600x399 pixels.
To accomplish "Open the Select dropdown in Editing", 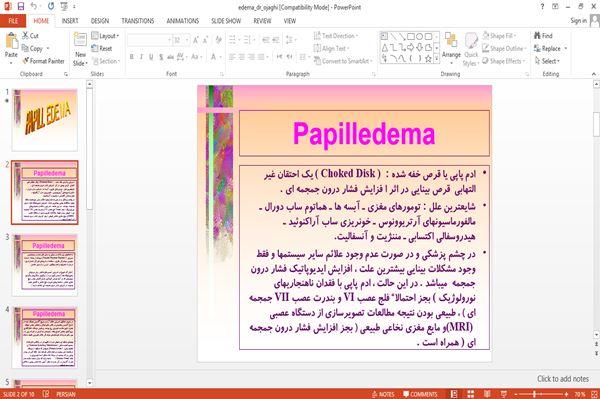I will (x=547, y=61).
